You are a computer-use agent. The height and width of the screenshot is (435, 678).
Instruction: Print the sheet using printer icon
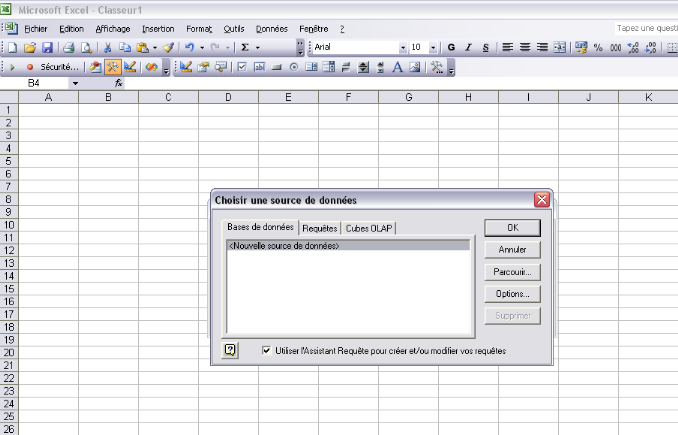tap(69, 48)
